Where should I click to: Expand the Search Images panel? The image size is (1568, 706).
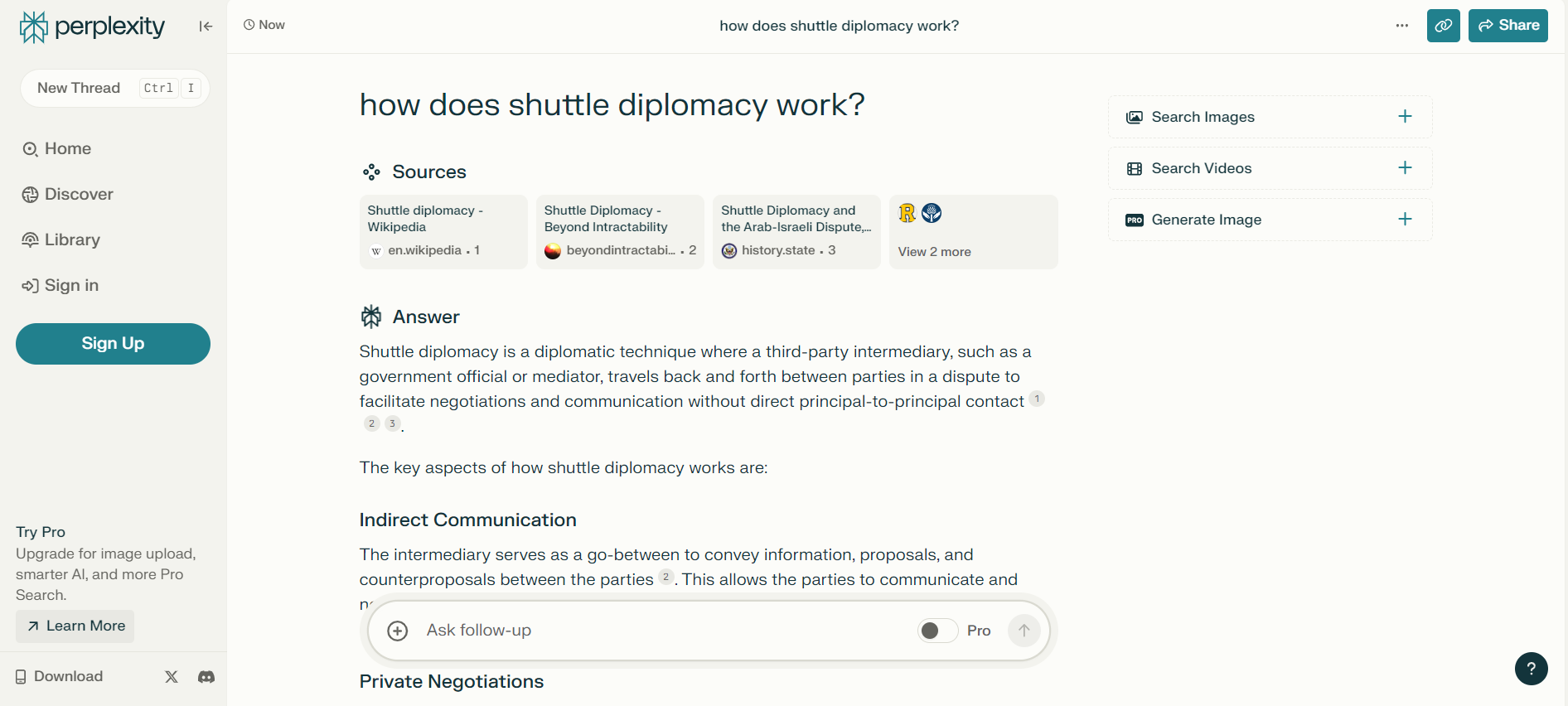tap(1270, 117)
